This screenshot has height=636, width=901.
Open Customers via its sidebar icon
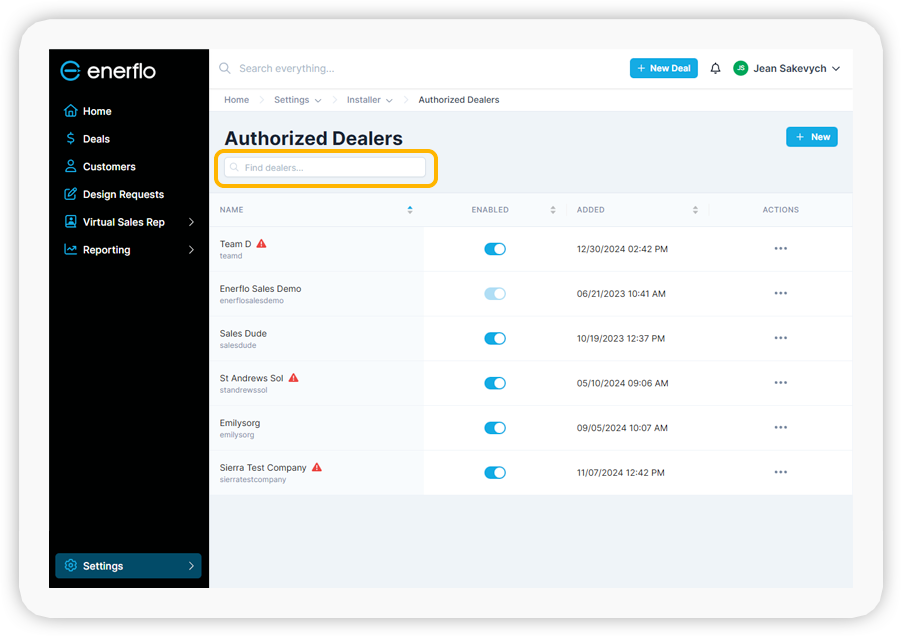point(72,166)
